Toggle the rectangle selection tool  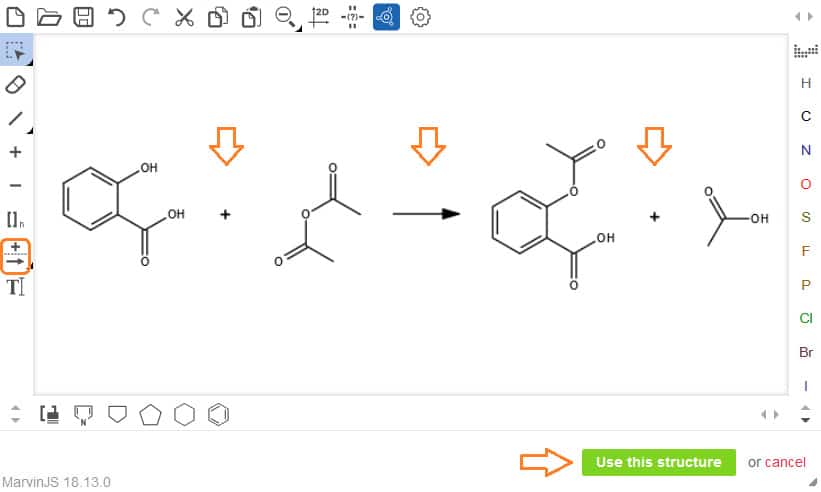coord(15,50)
